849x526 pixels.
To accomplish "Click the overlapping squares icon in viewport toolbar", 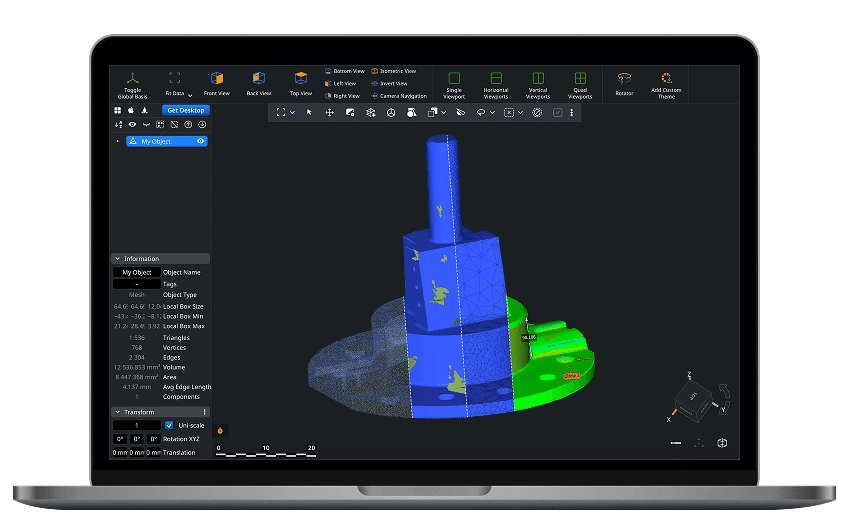I will 432,112.
